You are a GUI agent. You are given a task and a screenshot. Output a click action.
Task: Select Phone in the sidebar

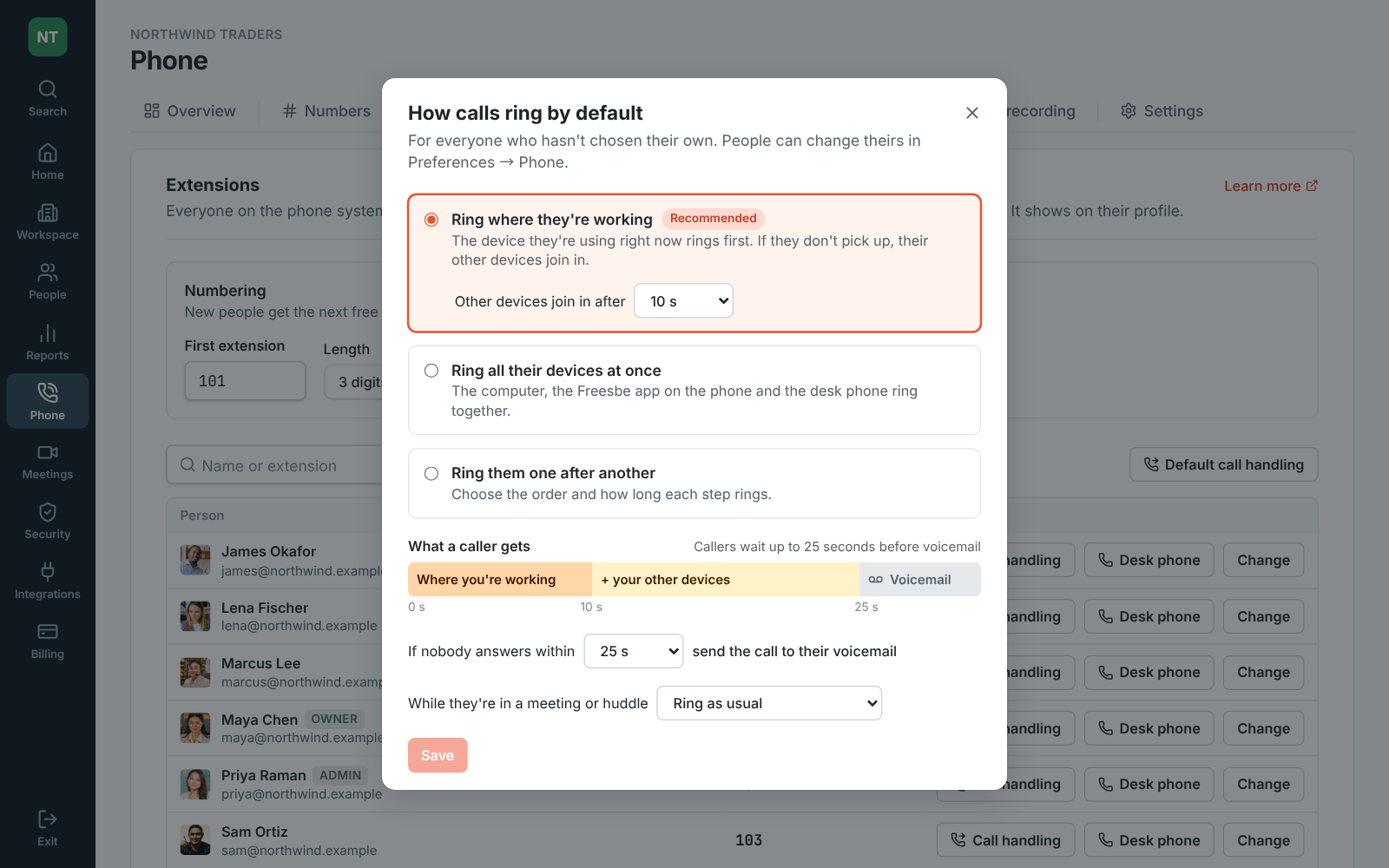[x=48, y=401]
